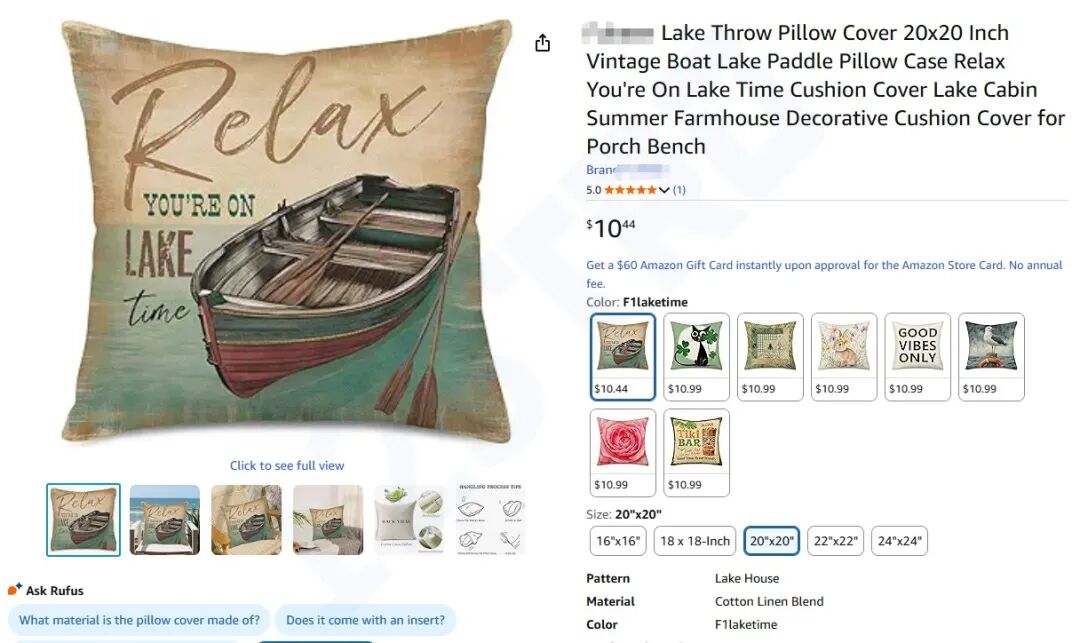Select the F1laketime boat pillow swatch
The image size is (1080, 643).
(x=623, y=356)
